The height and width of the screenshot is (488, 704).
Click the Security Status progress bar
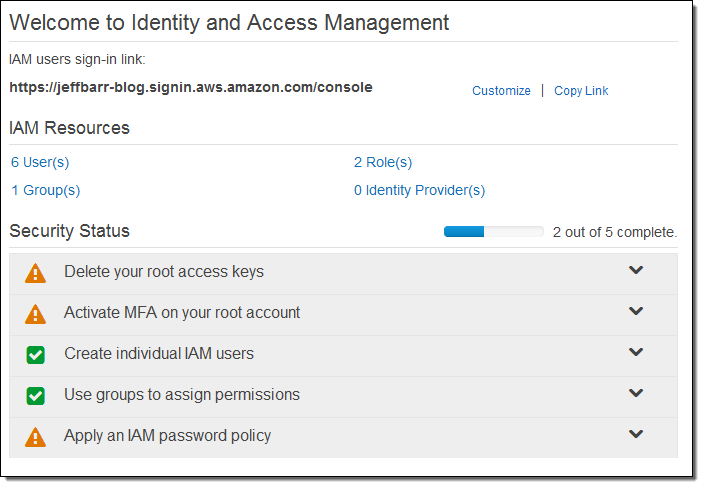[493, 232]
